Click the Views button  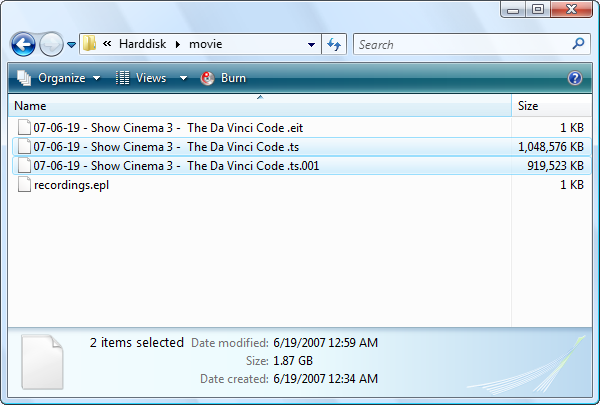point(141,78)
